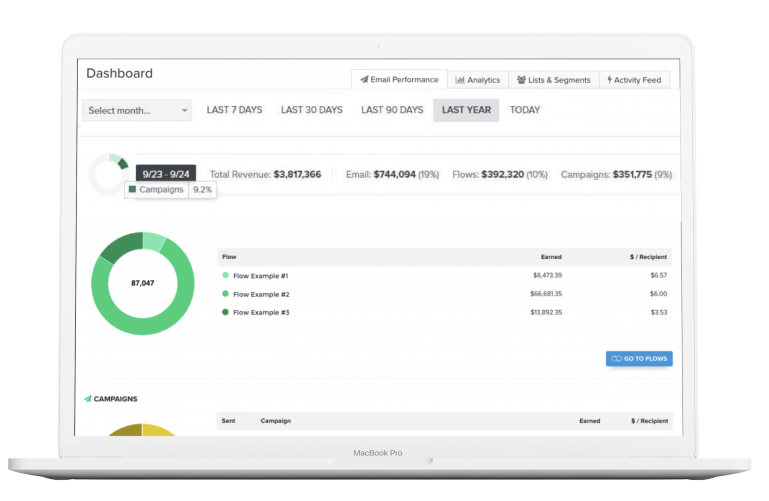
Task: Click the link icon on GO TO FLOWS
Action: [616, 358]
